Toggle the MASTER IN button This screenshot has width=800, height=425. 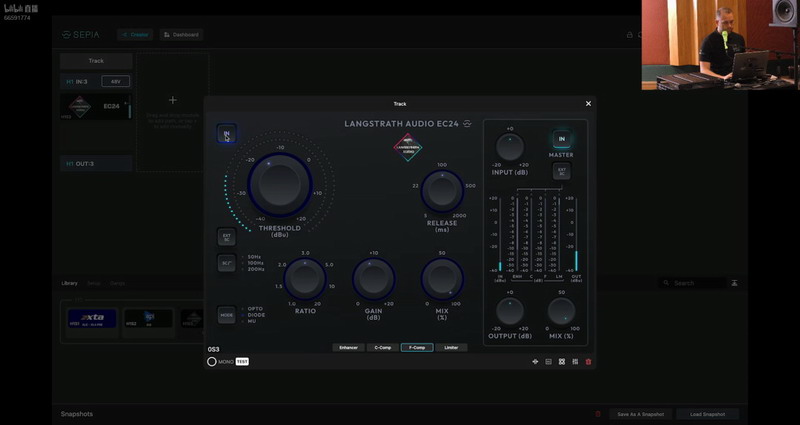(x=562, y=139)
